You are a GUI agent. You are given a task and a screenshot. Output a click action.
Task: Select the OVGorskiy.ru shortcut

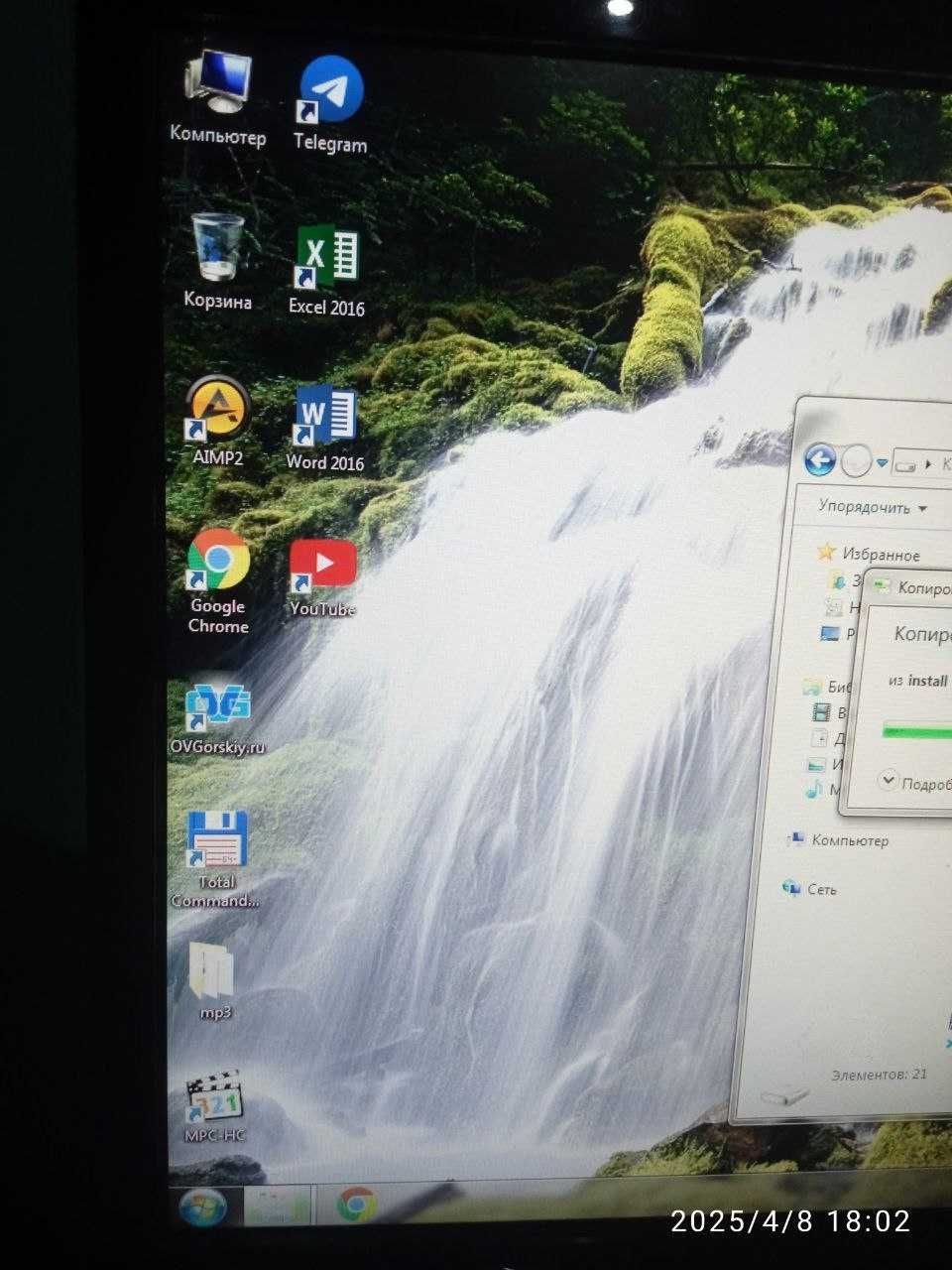217,717
